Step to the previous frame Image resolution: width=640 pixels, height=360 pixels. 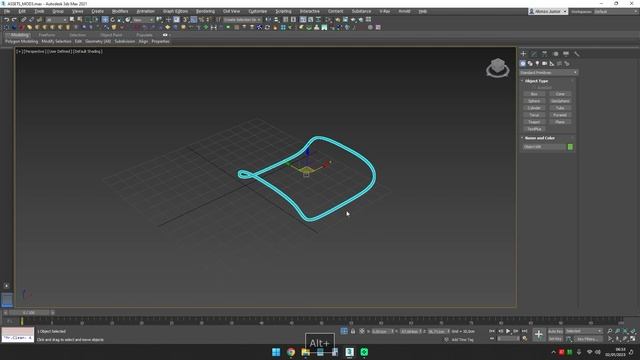[x=500, y=331]
